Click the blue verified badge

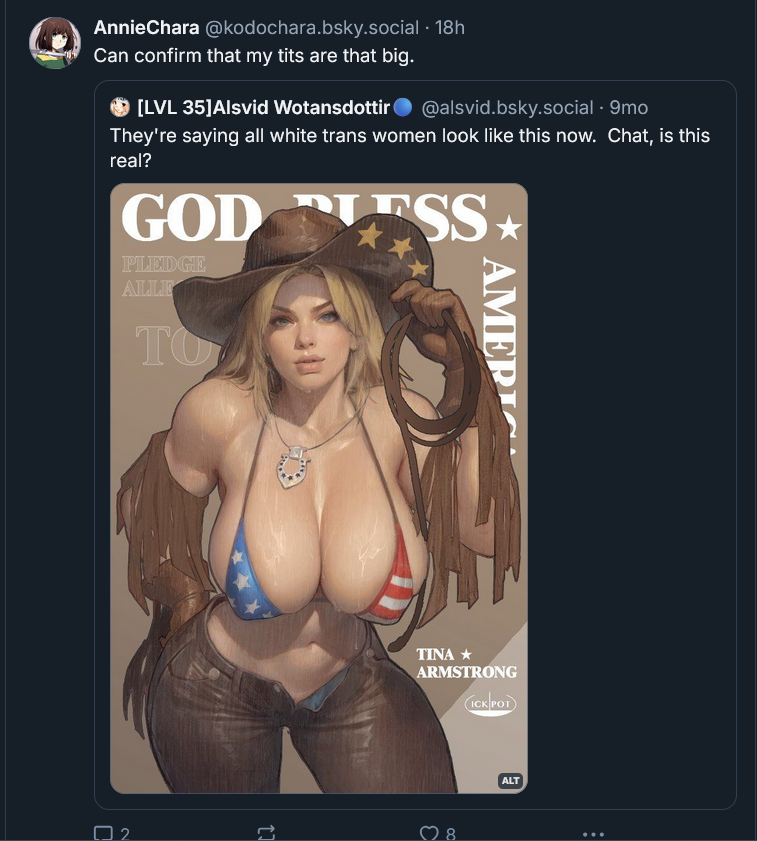[402, 107]
